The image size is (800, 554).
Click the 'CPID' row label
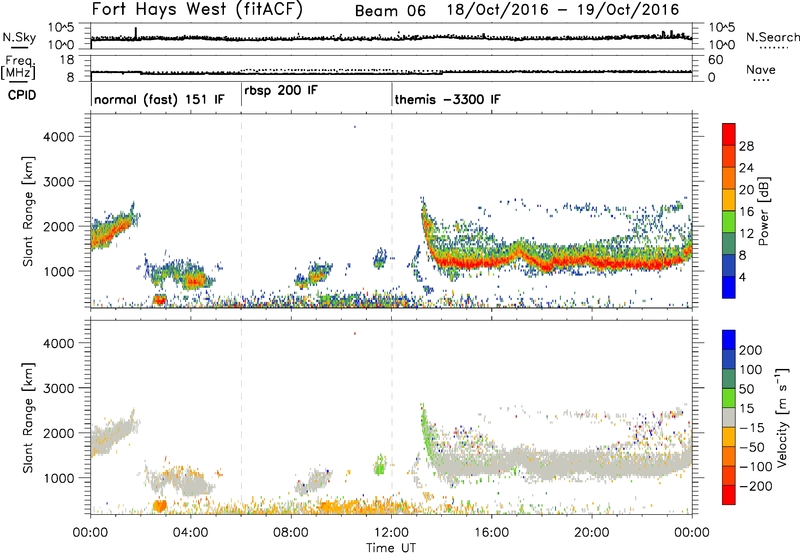click(22, 95)
